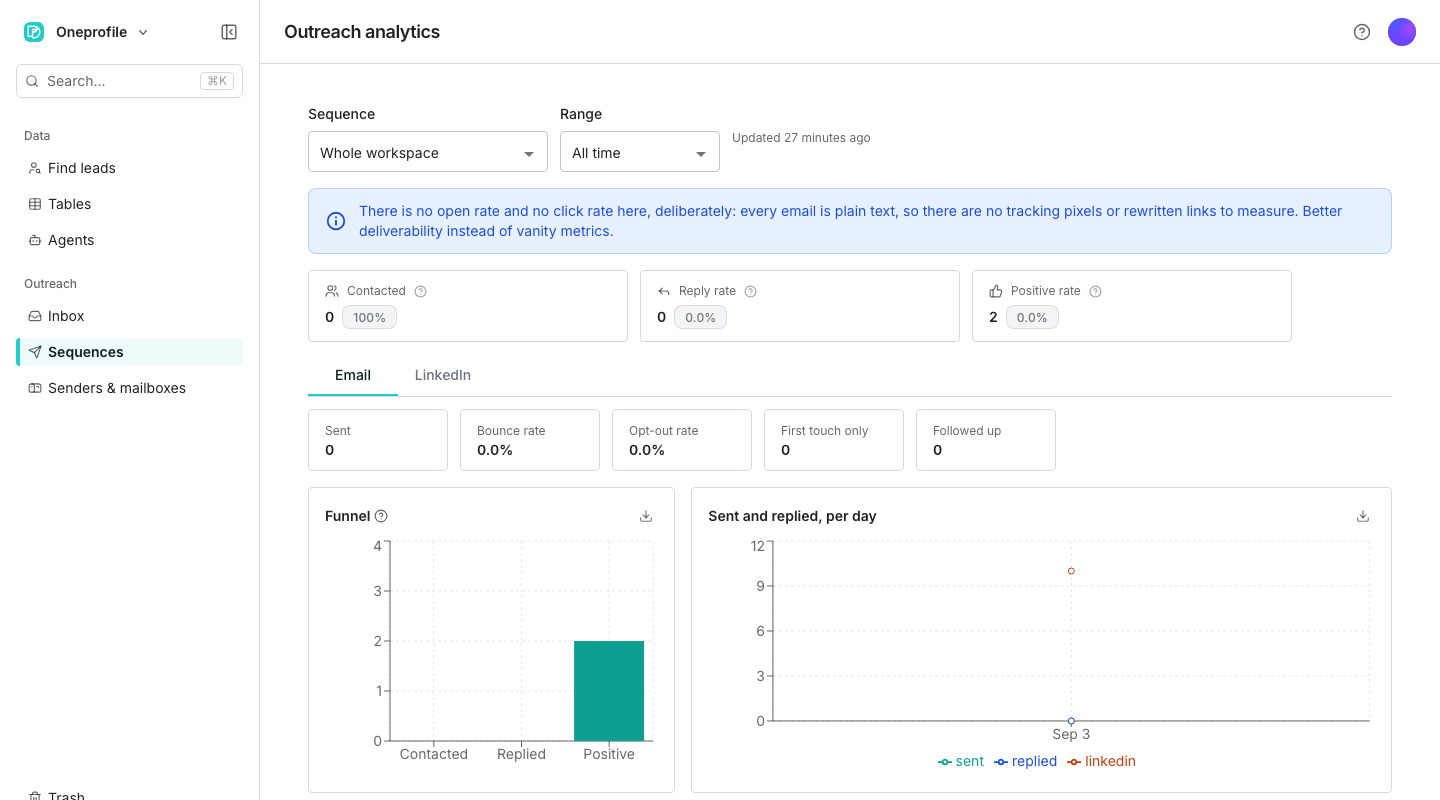Click the First touch only stat card
This screenshot has width=1440, height=800.
coord(834,440)
